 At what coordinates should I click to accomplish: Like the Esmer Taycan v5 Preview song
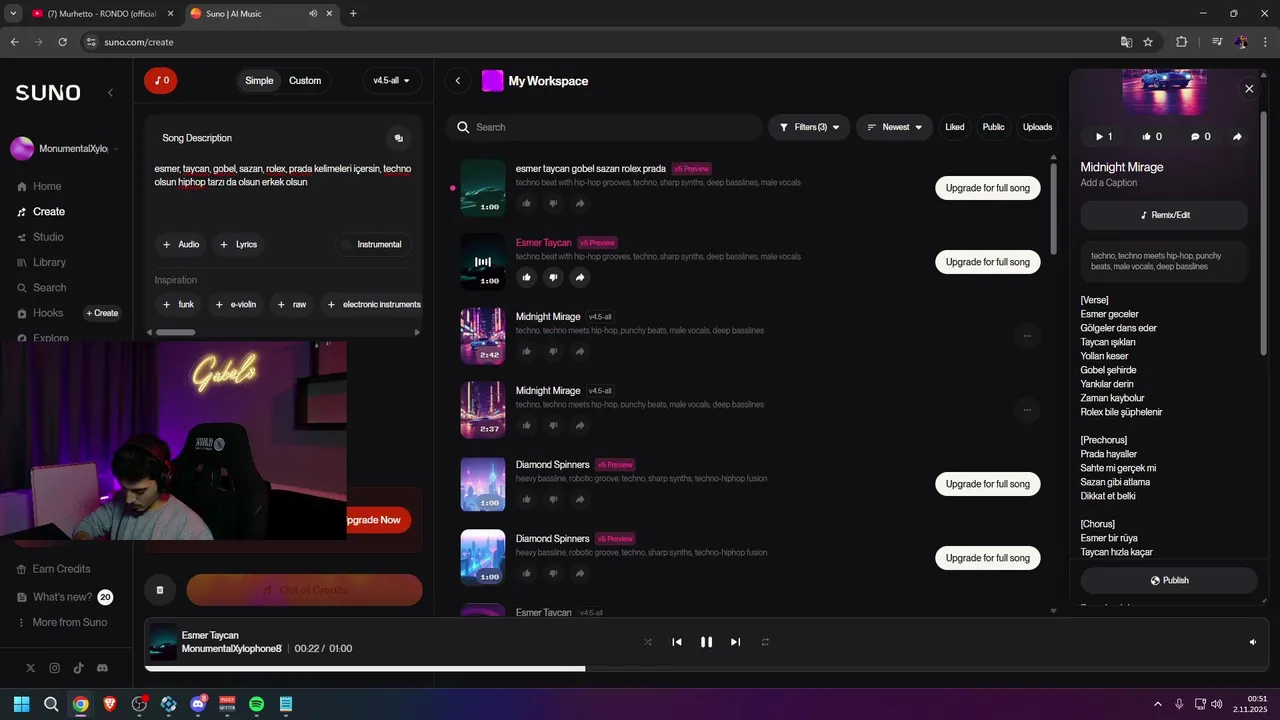click(x=527, y=277)
